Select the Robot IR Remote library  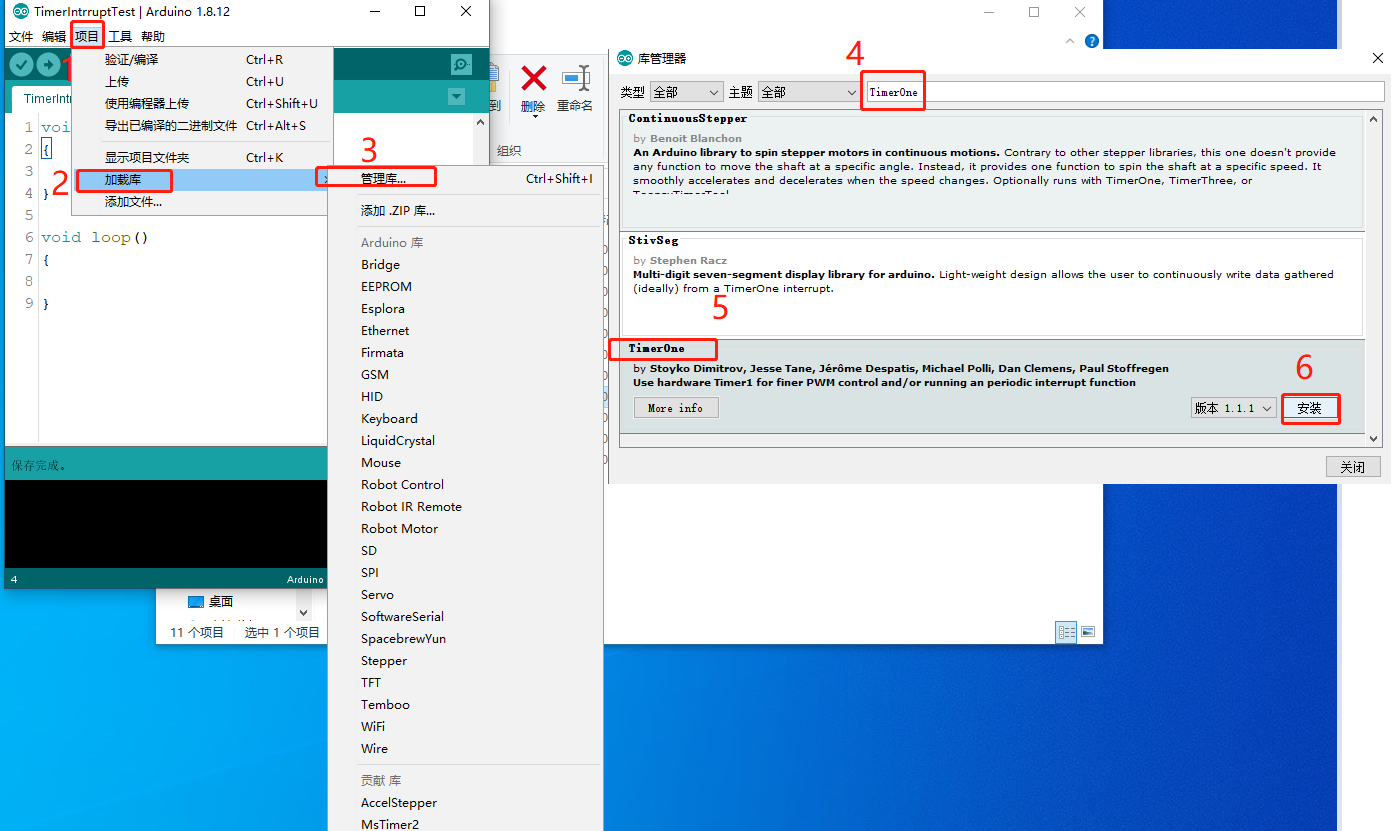click(x=465, y=507)
